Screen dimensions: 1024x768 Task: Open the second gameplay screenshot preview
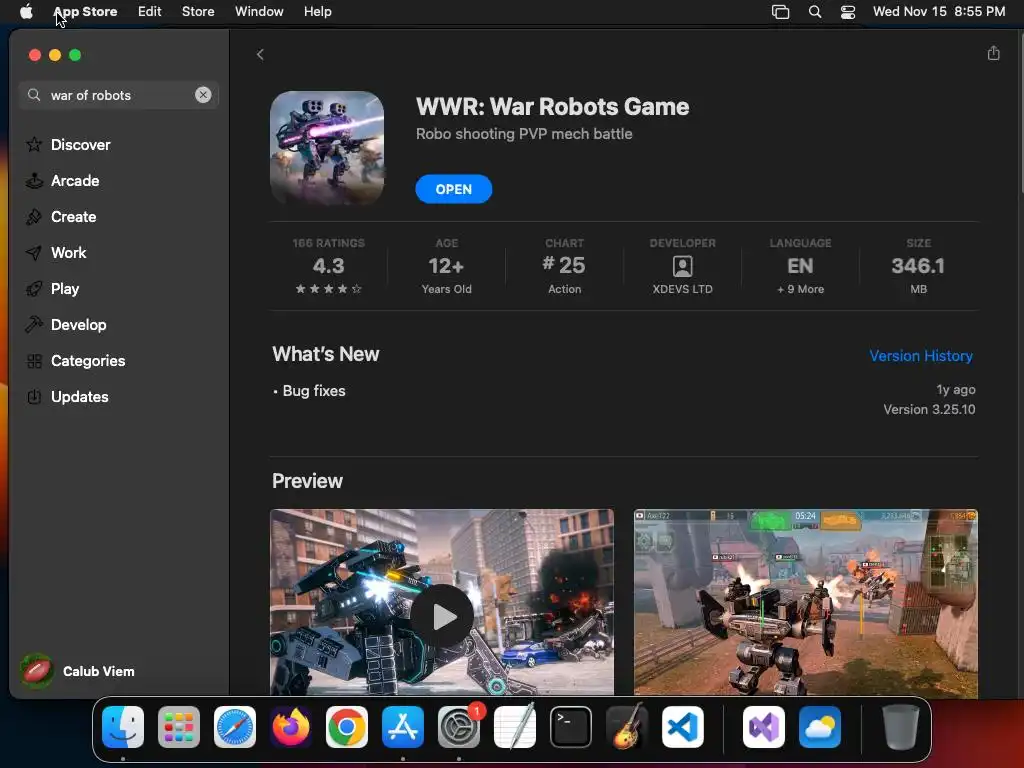pyautogui.click(x=805, y=603)
